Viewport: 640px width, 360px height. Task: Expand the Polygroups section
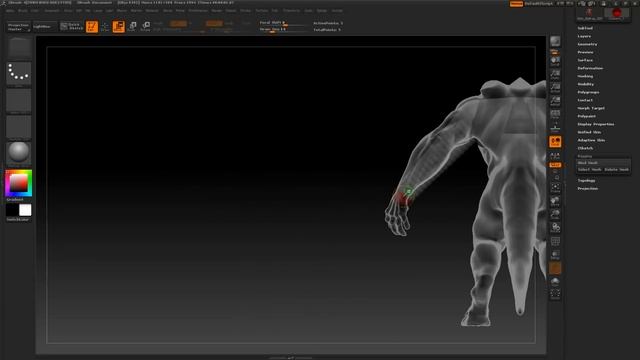pyautogui.click(x=589, y=92)
